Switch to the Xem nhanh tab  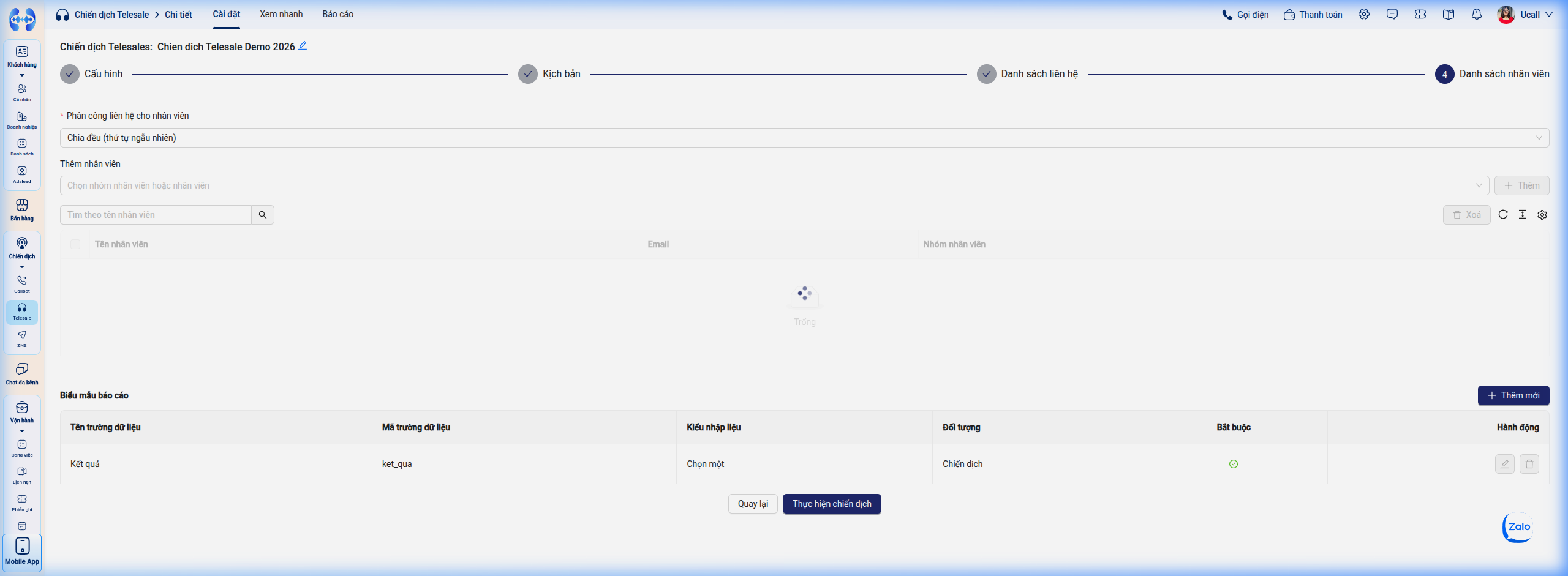(281, 14)
